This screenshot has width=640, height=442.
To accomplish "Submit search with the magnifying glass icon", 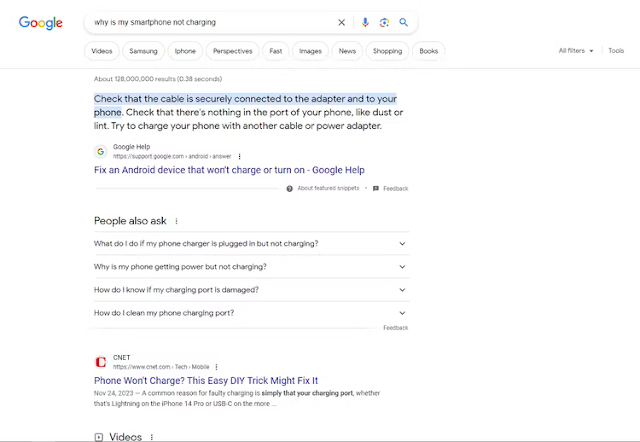I will click(x=403, y=22).
